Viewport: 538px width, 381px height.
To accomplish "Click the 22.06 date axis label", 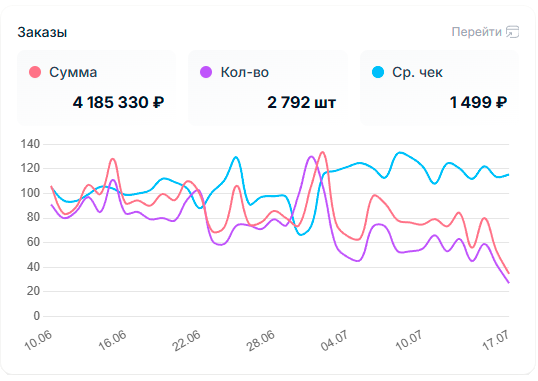I will pyautogui.click(x=187, y=341).
